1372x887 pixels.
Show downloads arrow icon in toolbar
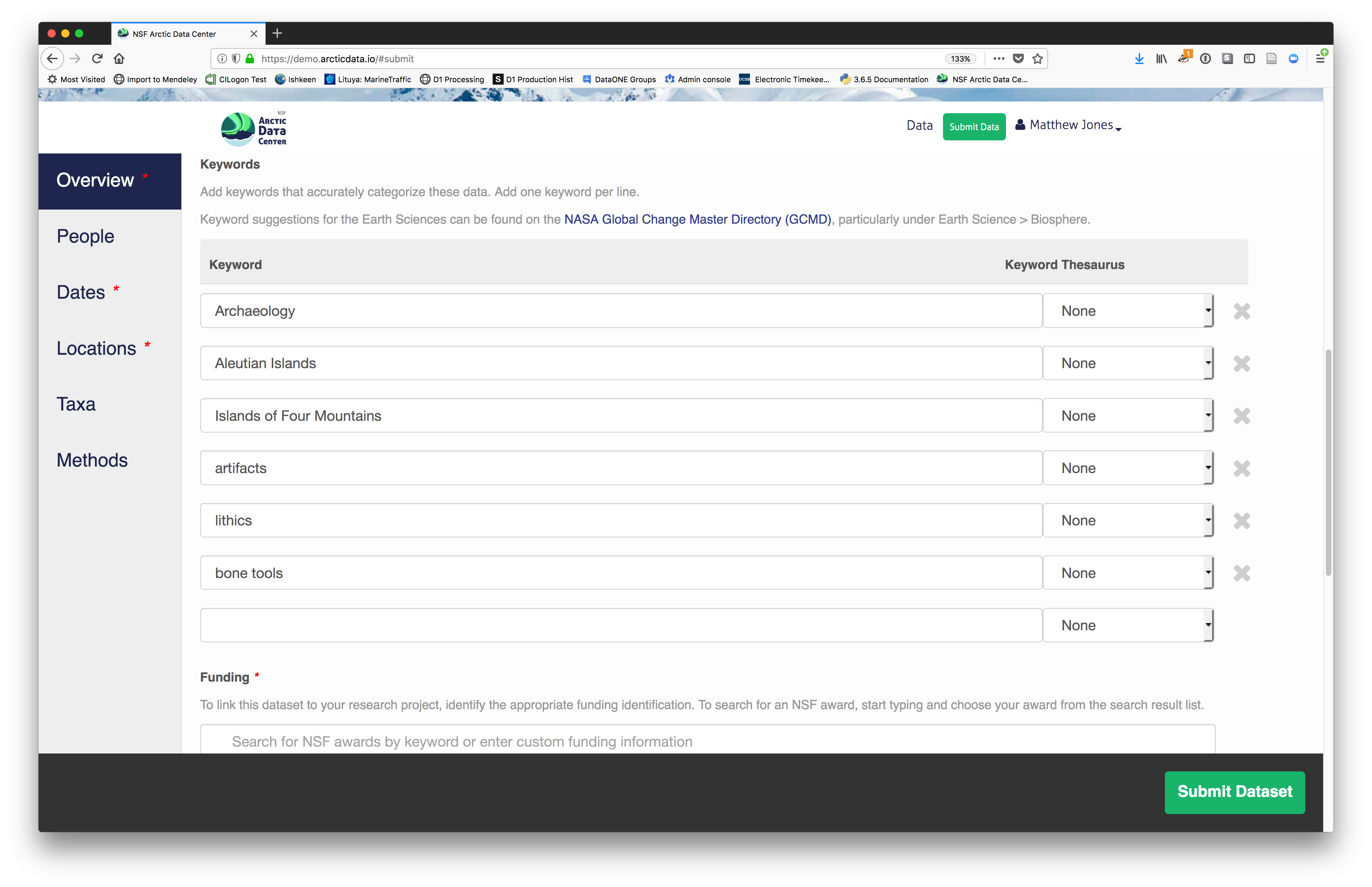pyautogui.click(x=1139, y=59)
